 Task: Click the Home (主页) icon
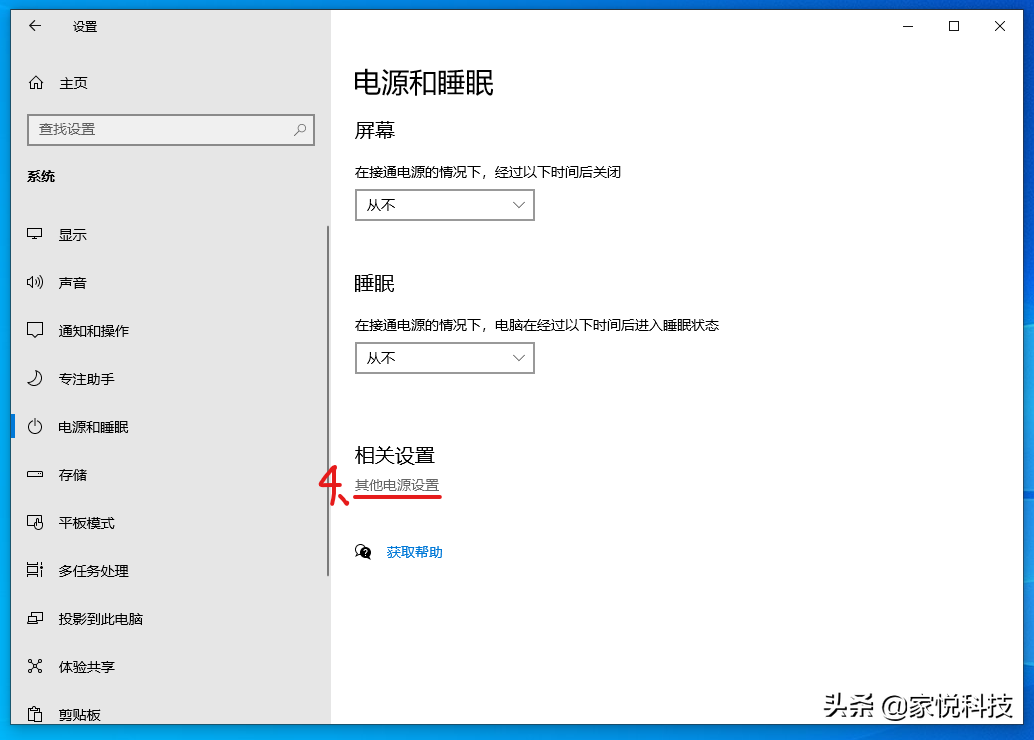(x=36, y=83)
